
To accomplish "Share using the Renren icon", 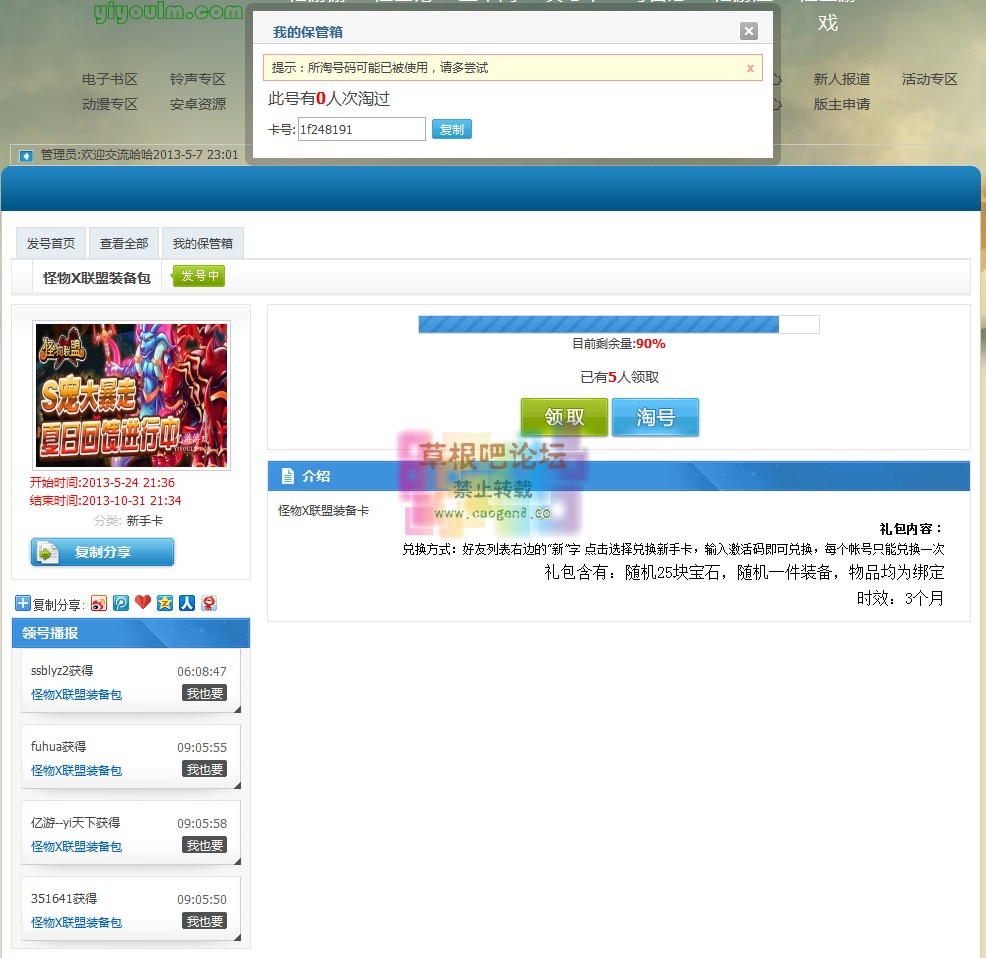I will pos(187,603).
